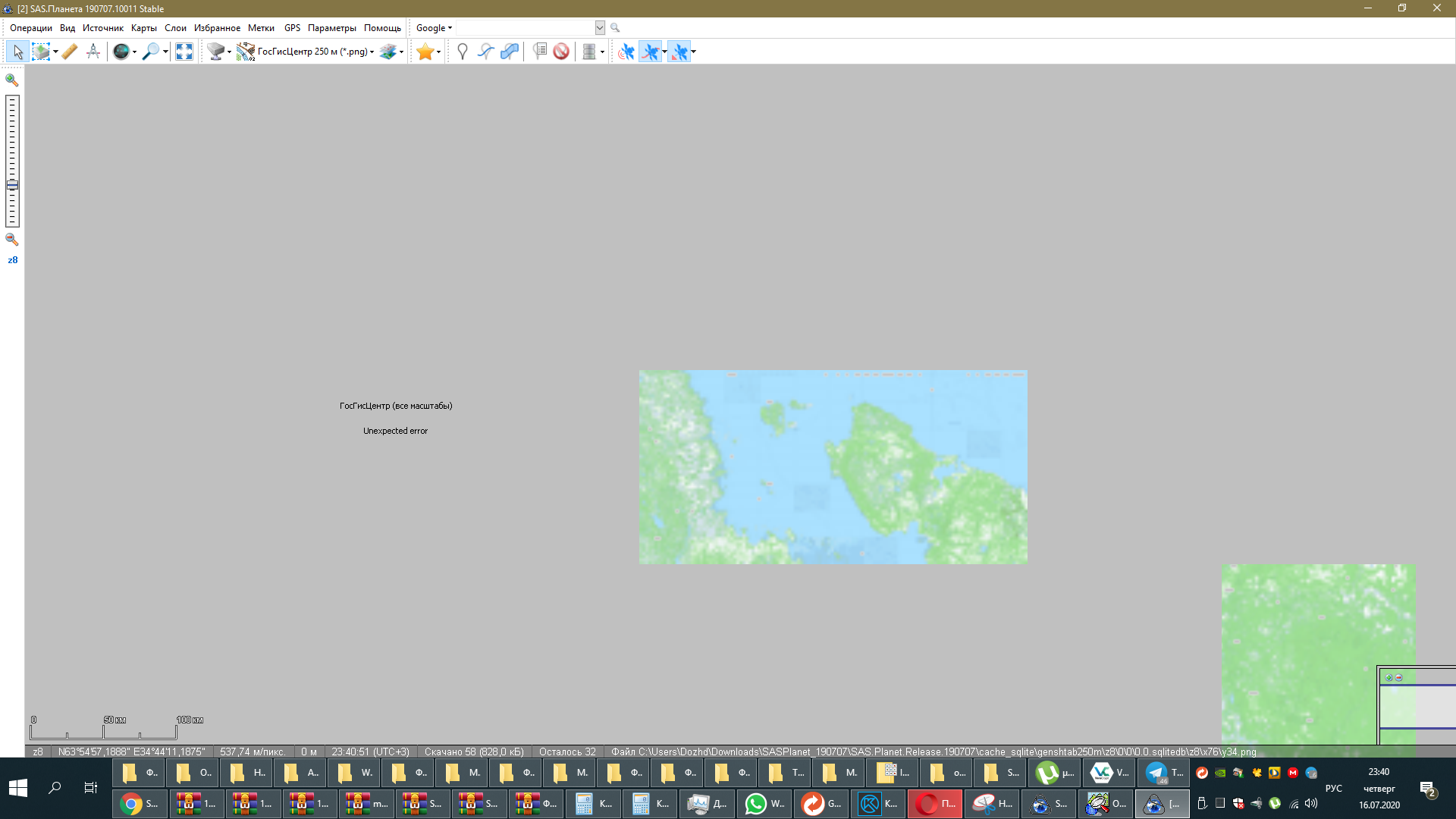The image size is (1456, 819).
Task: Click the add path tool icon
Action: (486, 52)
